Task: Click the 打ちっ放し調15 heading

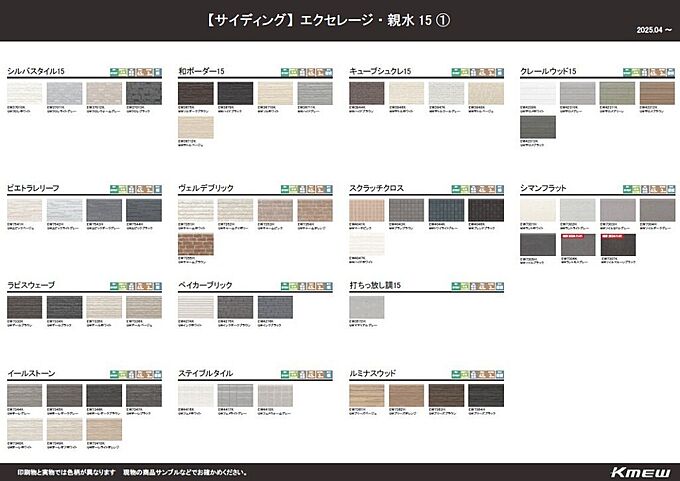Action: point(375,285)
